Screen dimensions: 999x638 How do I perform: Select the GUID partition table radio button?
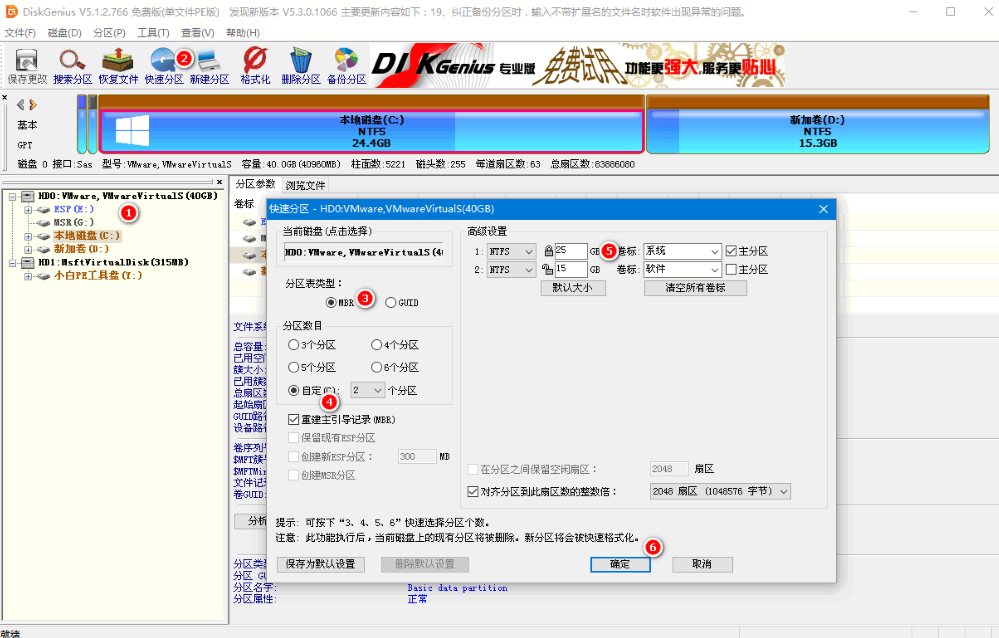(392, 301)
